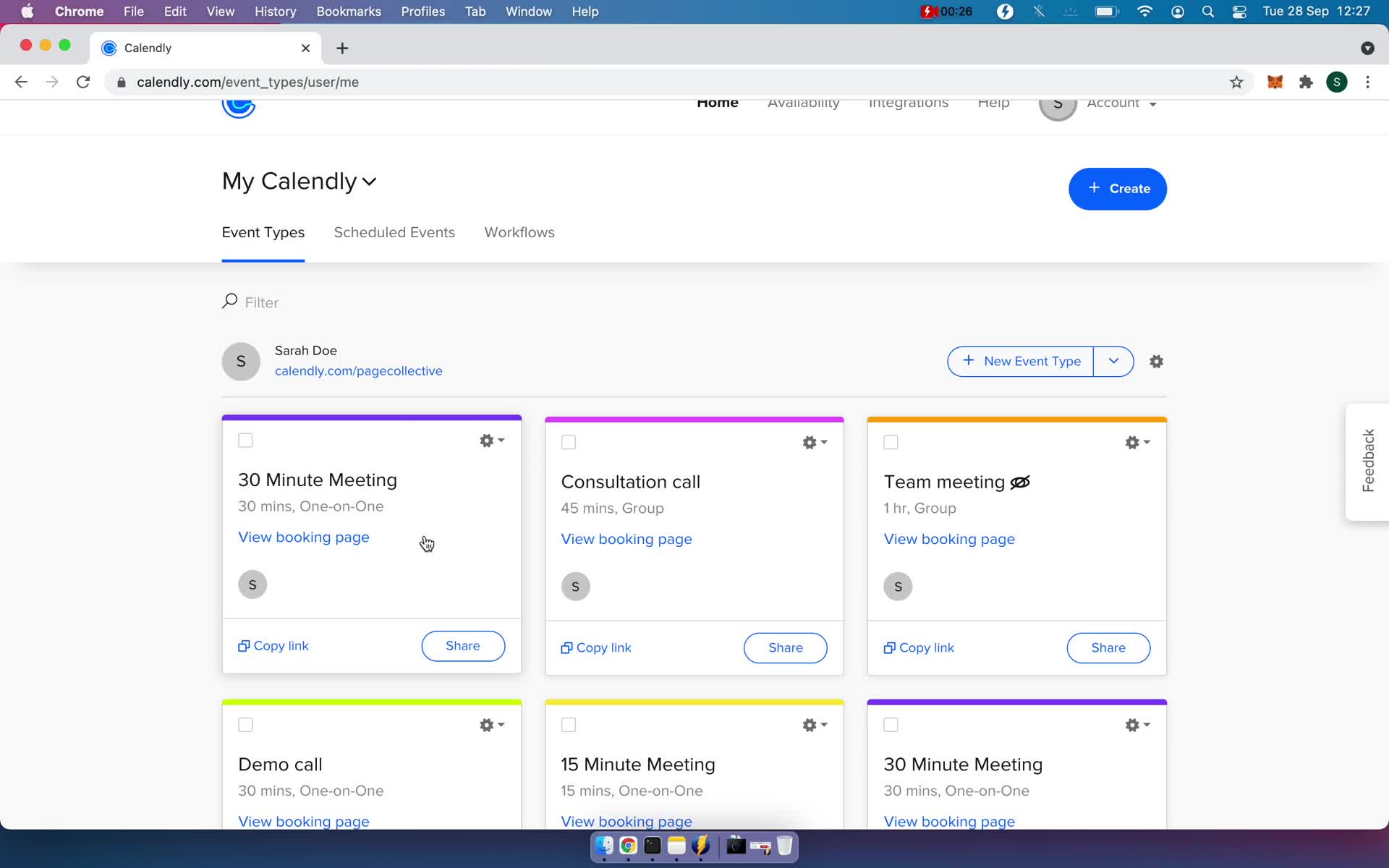The width and height of the screenshot is (1389, 868).
Task: Click the blue Create button
Action: point(1117,189)
